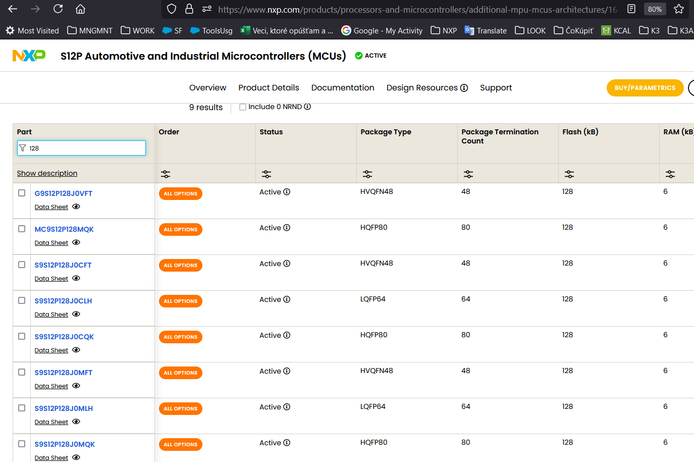Open the Package Termination Count filter icon
This screenshot has height=462, width=694.
tap(468, 174)
